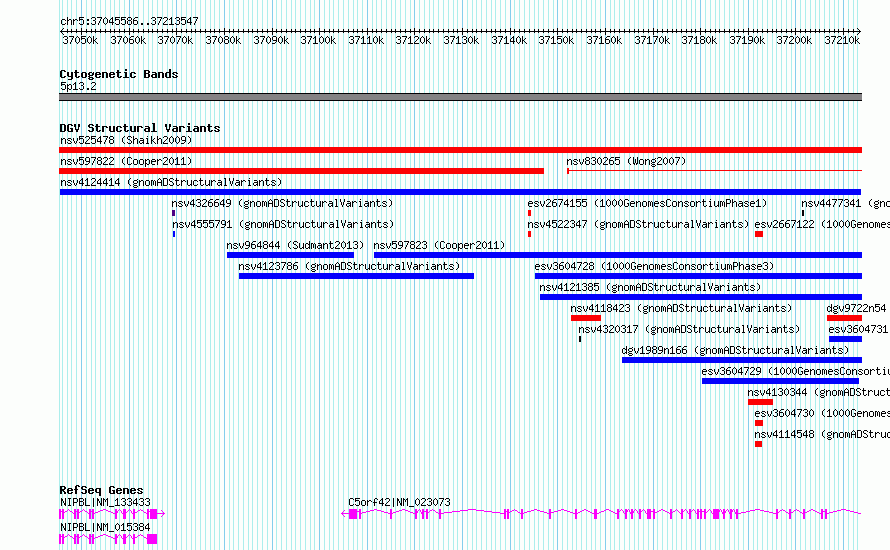This screenshot has height=550, width=890.
Task: Open the RefSeq Genes track title
Action: tap(101, 490)
